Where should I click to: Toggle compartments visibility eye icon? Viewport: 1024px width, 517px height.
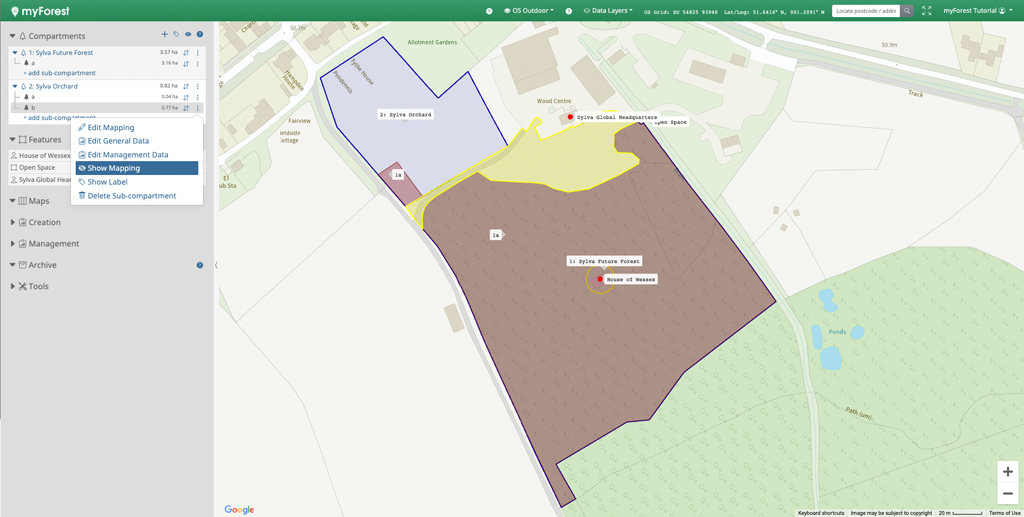188,35
